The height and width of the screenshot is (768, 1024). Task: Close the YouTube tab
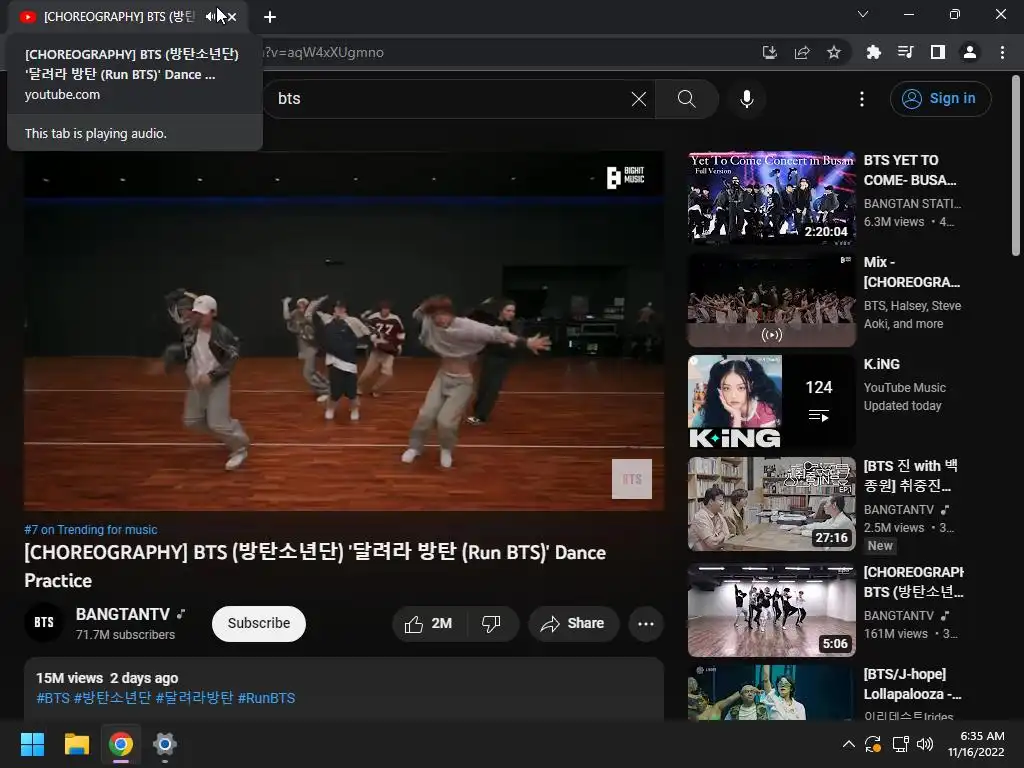[x=232, y=17]
